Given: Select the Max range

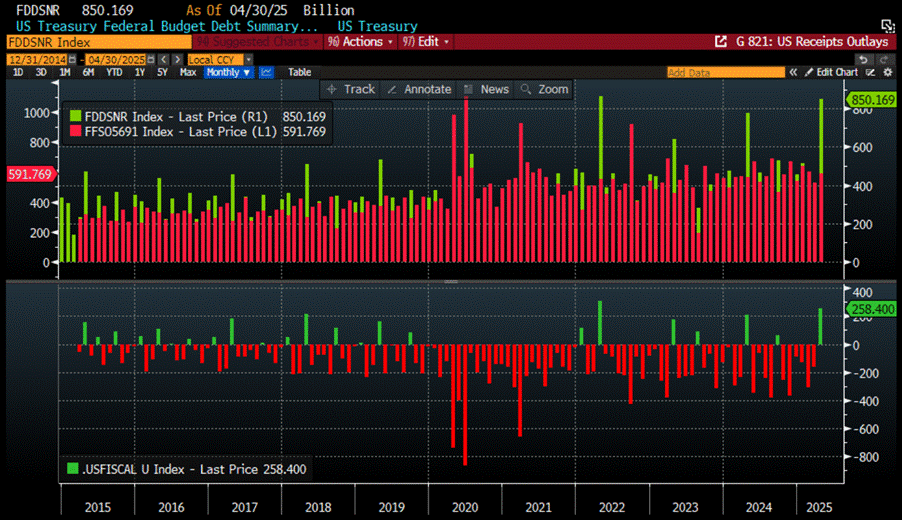Looking at the screenshot, I should (x=188, y=72).
